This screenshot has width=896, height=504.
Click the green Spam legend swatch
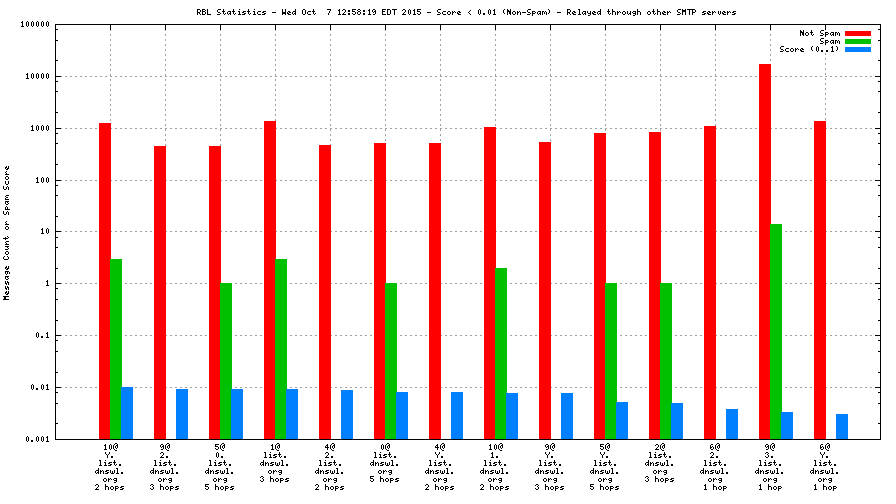point(858,41)
